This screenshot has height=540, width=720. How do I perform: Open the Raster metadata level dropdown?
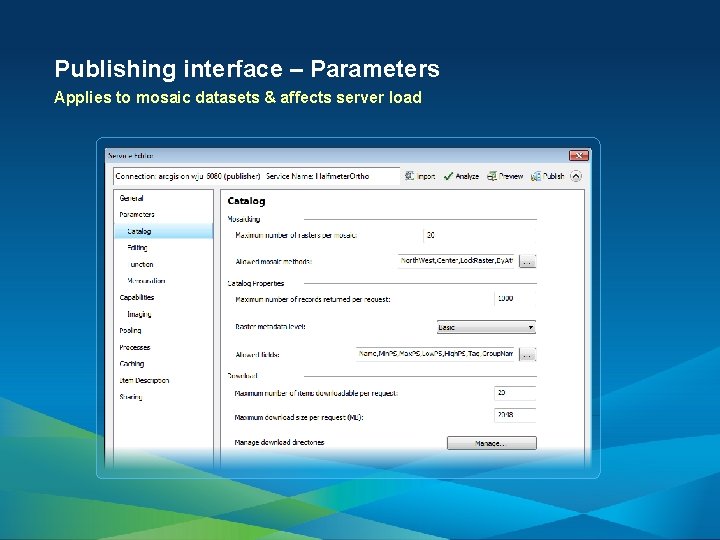486,327
